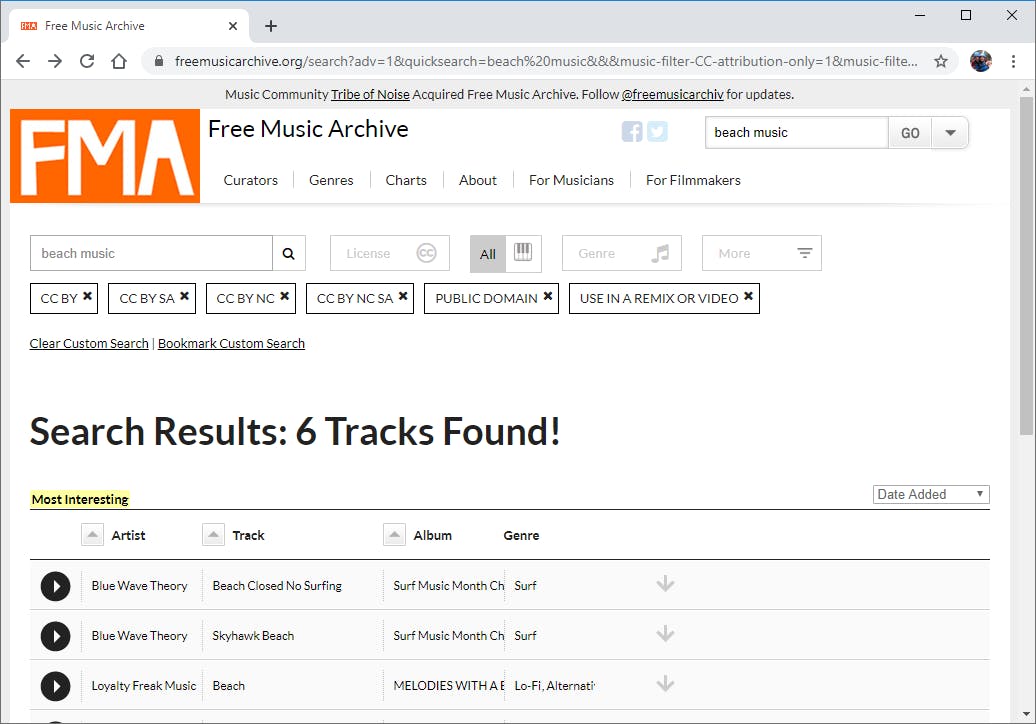Go to the Charts menu item
This screenshot has width=1036, height=724.
coord(406,180)
